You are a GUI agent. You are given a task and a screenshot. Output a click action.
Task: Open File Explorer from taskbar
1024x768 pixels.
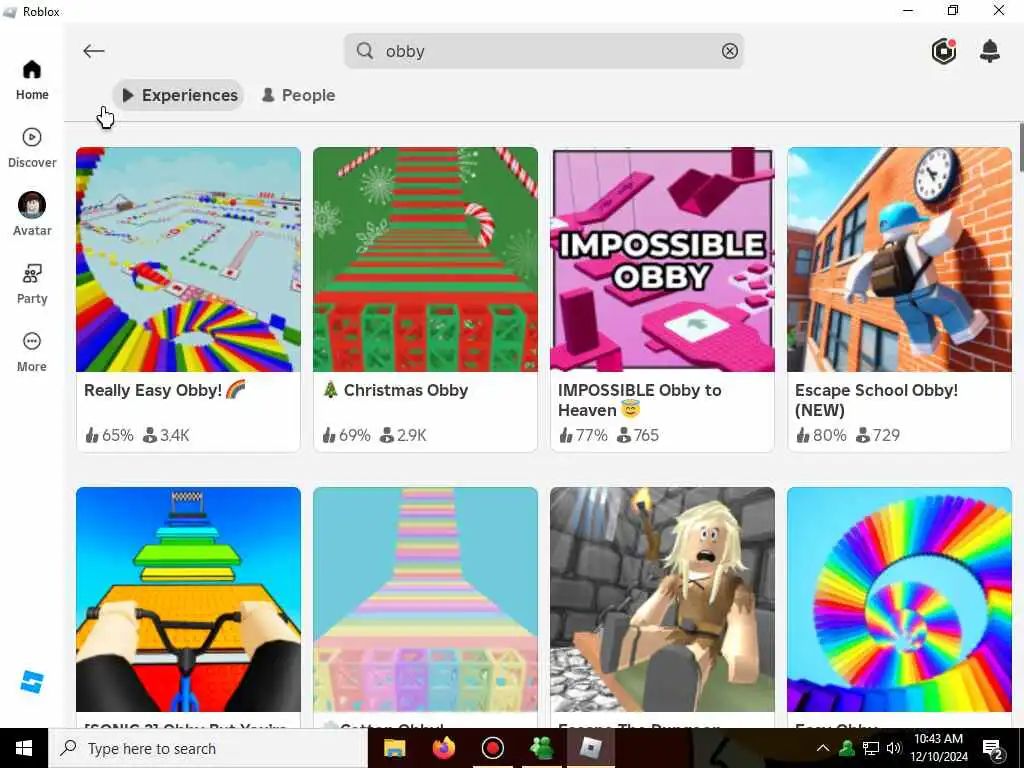[x=394, y=748]
